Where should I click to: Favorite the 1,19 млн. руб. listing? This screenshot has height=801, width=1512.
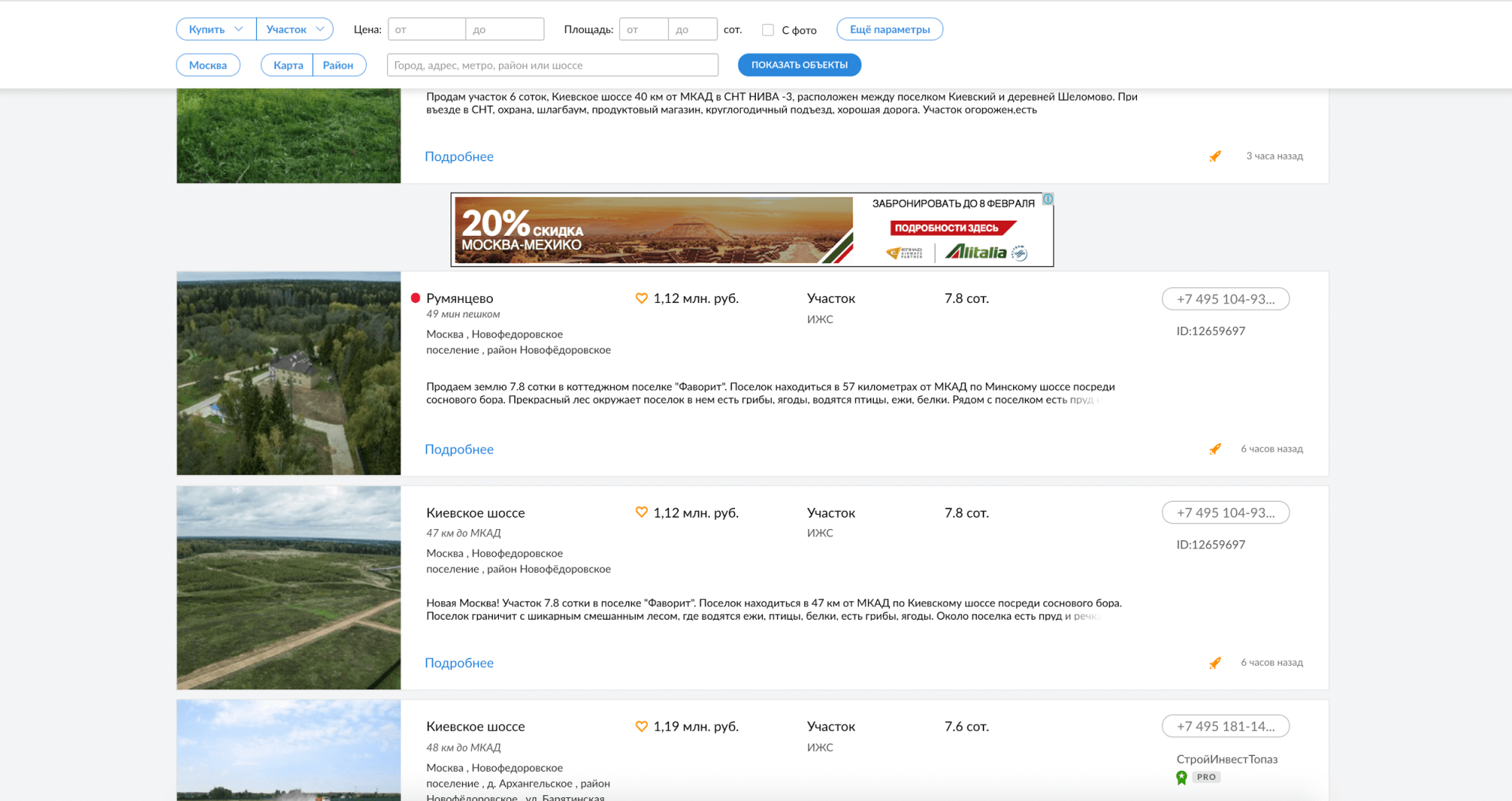click(x=641, y=726)
